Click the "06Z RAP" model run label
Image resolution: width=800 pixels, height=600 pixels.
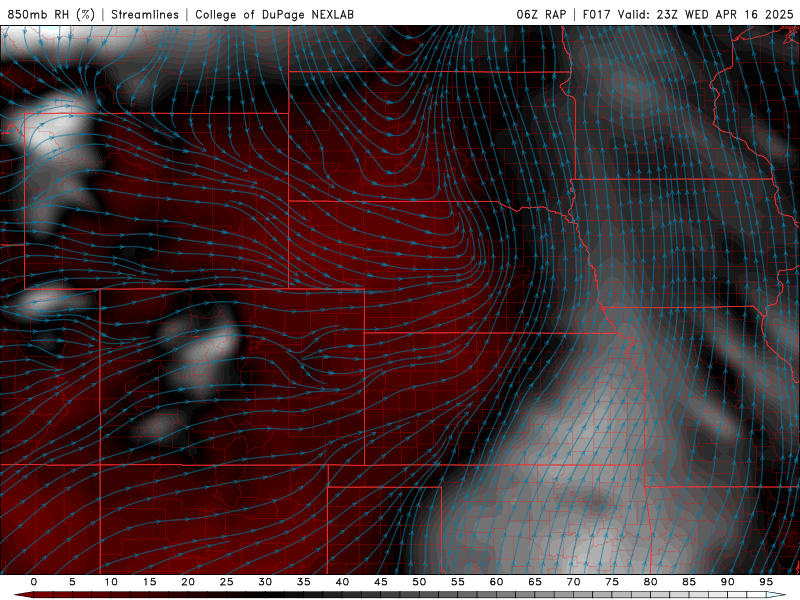click(541, 14)
